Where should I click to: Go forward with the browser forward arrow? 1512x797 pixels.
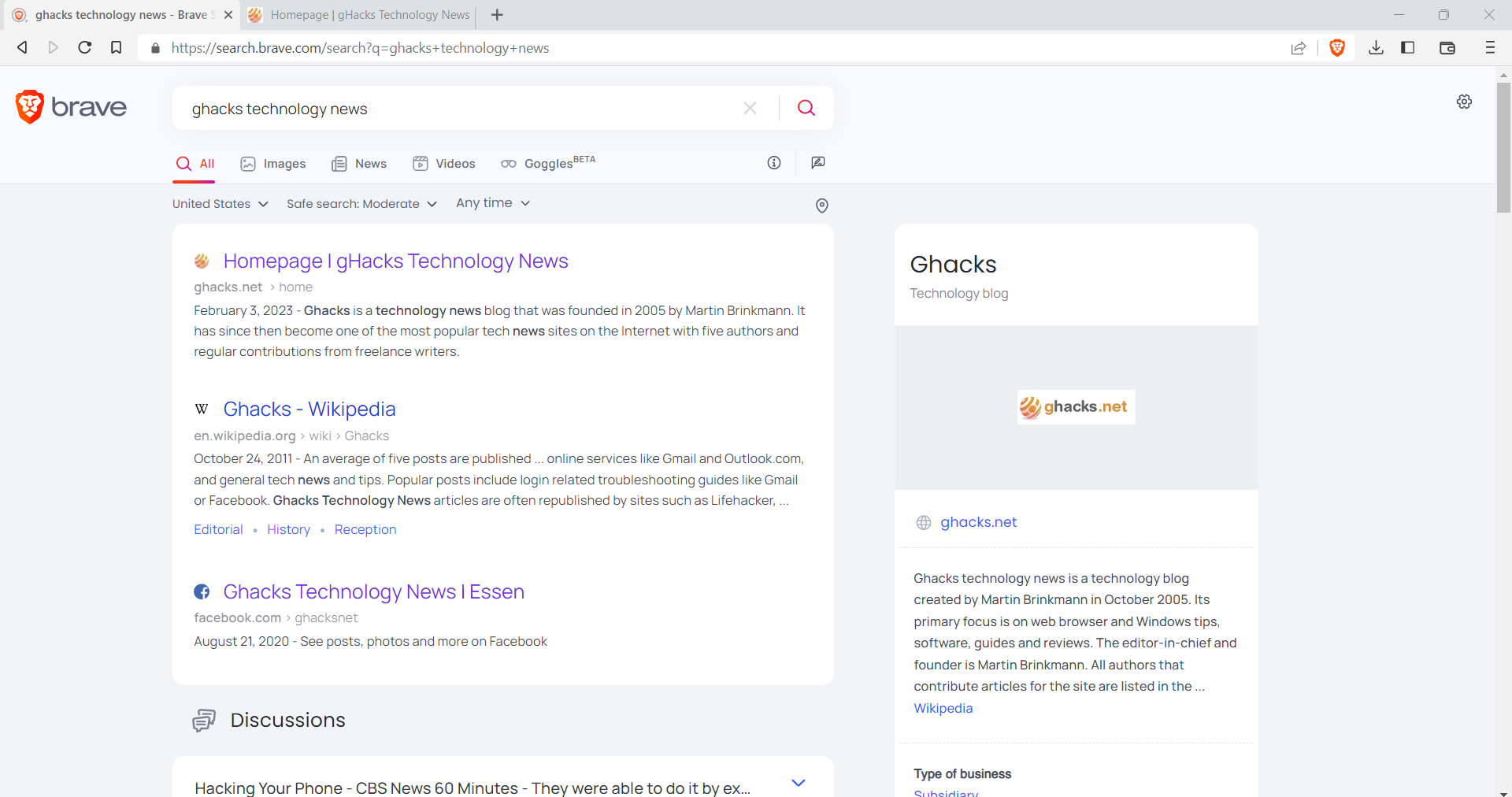54,47
